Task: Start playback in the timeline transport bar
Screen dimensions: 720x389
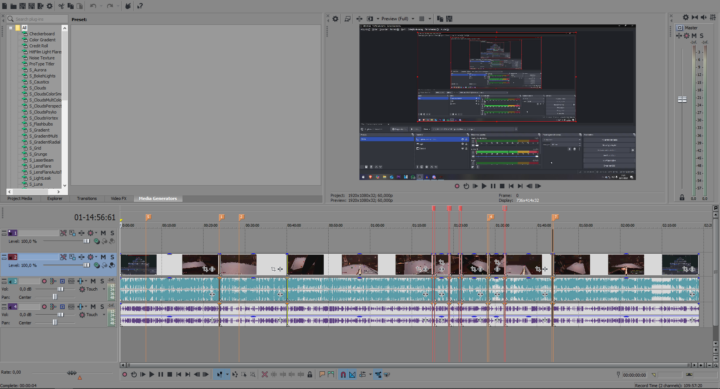Action: pos(152,375)
